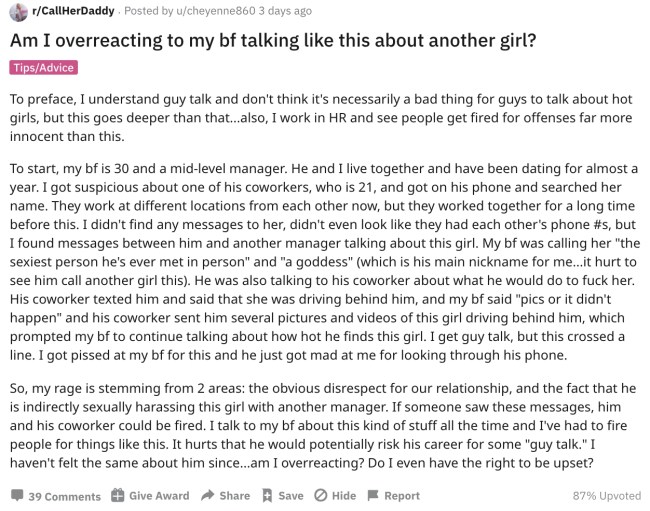Click the circle-slash Hide icon
Screen dimensions: 650x511
320,495
